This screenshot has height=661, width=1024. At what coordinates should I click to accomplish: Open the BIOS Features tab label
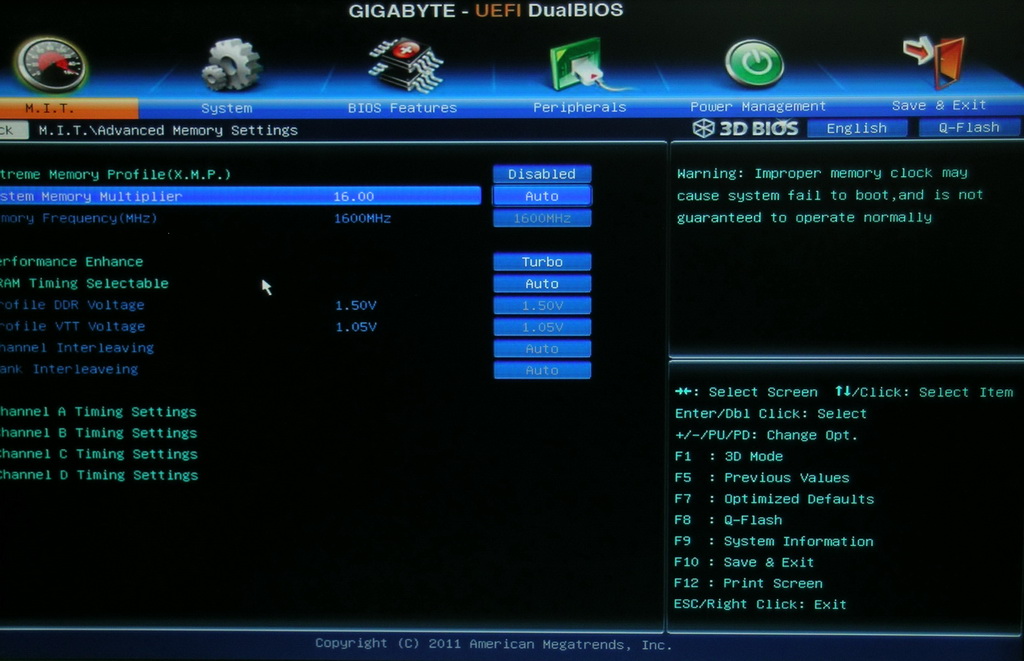click(x=402, y=108)
